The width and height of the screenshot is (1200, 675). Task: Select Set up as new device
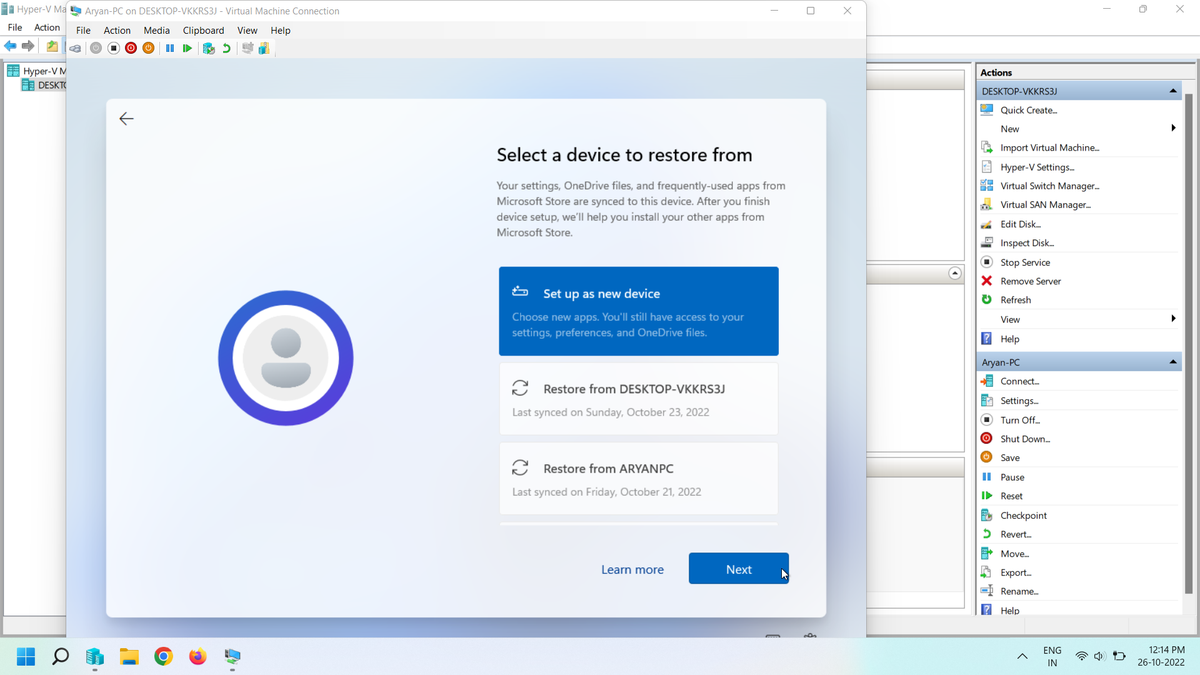(639, 311)
